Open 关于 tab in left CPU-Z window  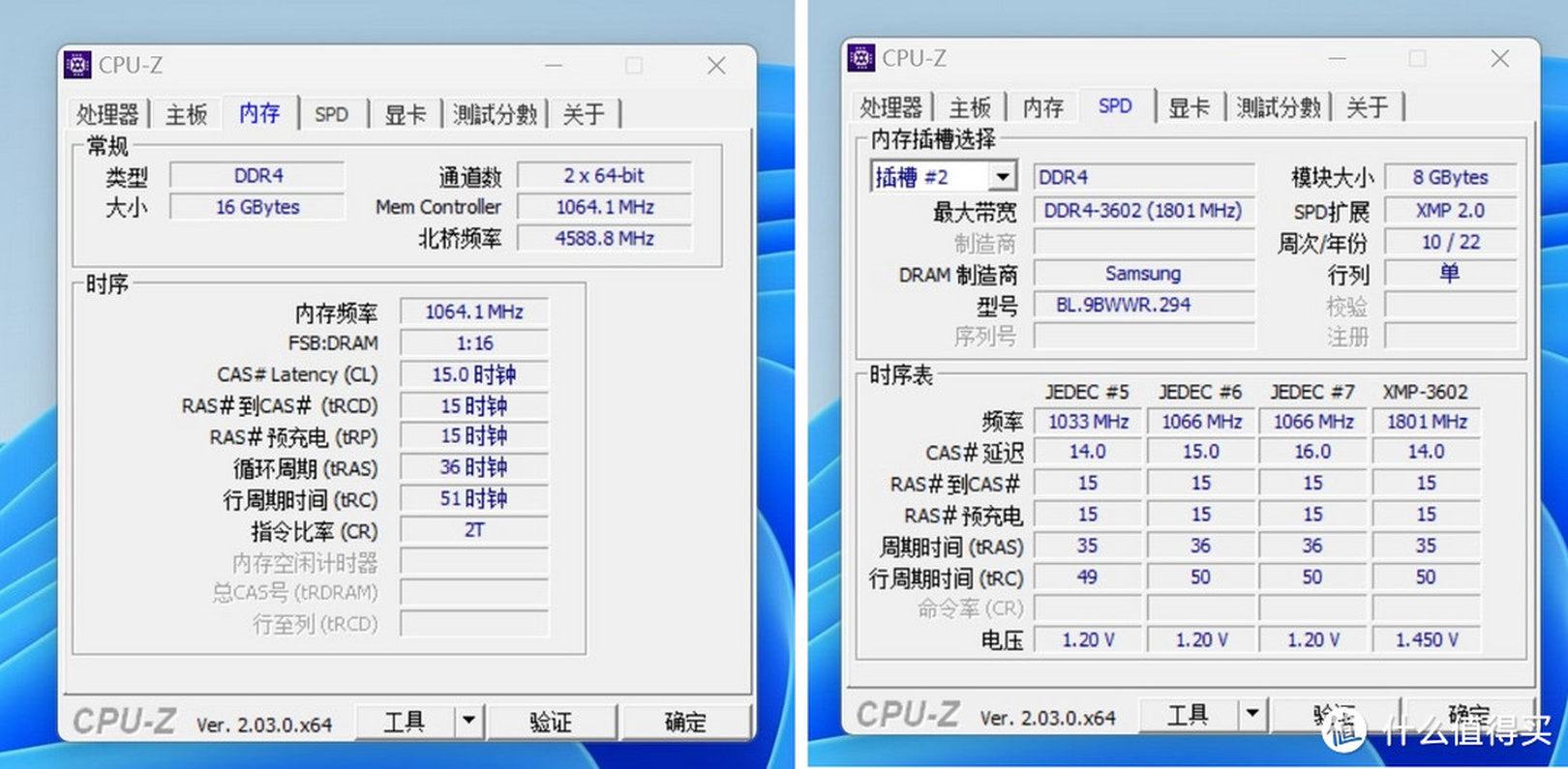coord(584,114)
